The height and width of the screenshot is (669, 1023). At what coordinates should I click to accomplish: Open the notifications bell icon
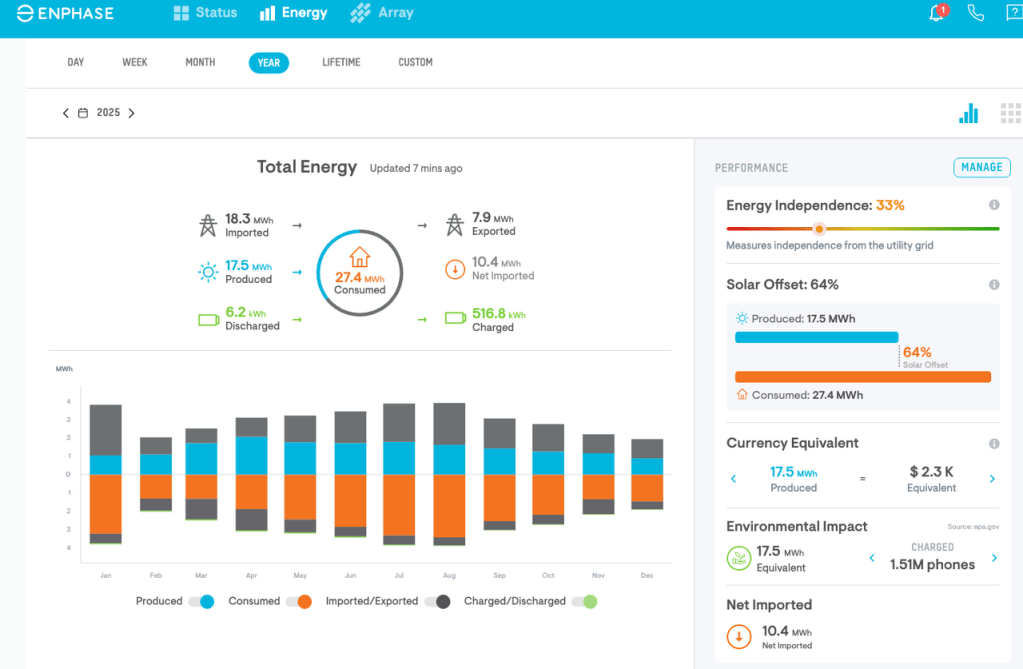pos(937,13)
